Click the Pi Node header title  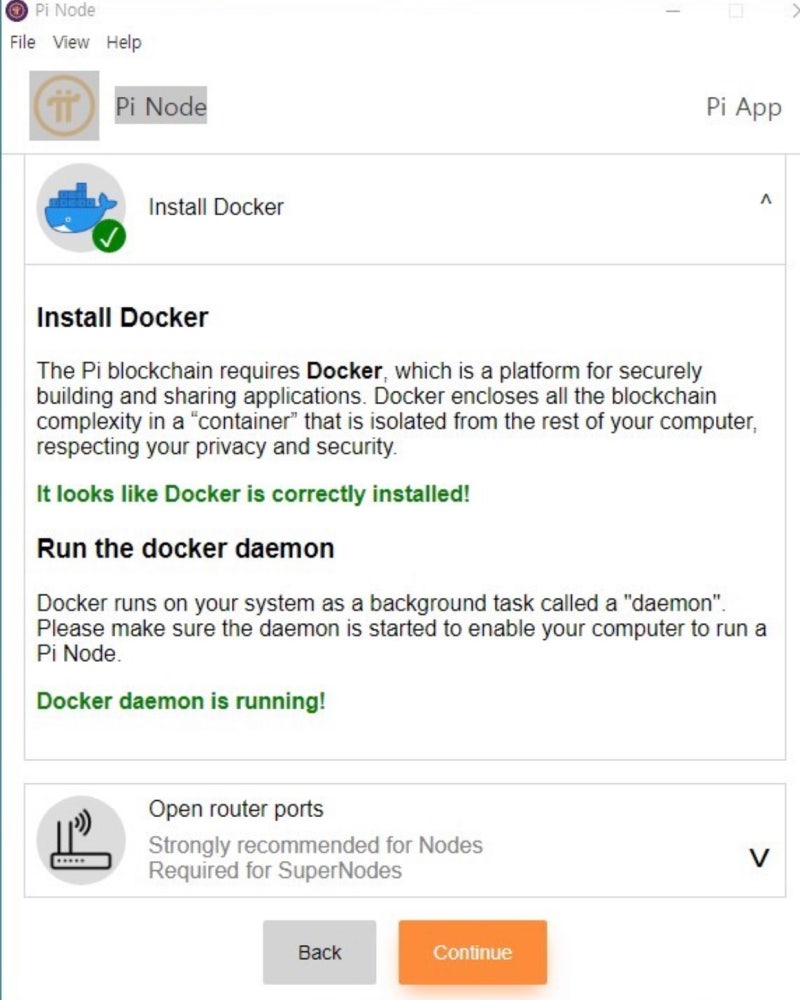(161, 106)
